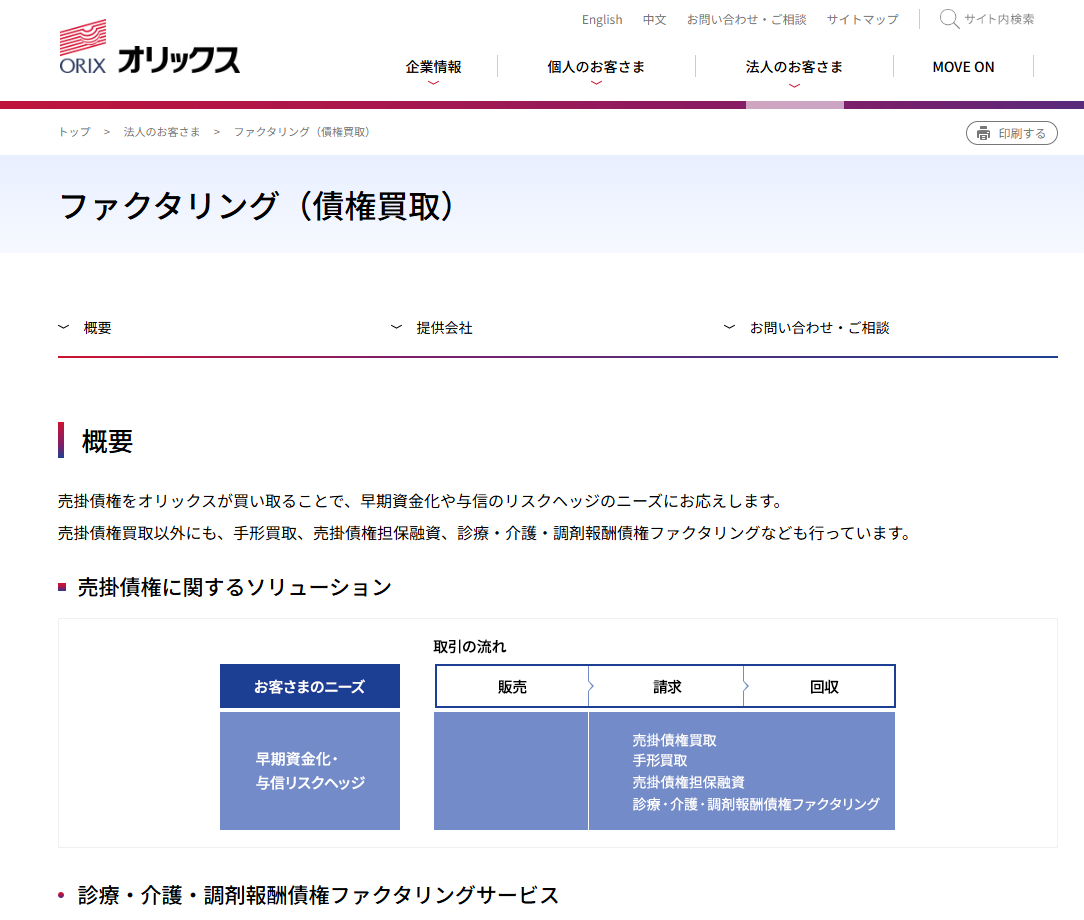This screenshot has height=920, width=1084.
Task: Open お問い合わせ・ご相談 in top header
Action: (x=746, y=19)
